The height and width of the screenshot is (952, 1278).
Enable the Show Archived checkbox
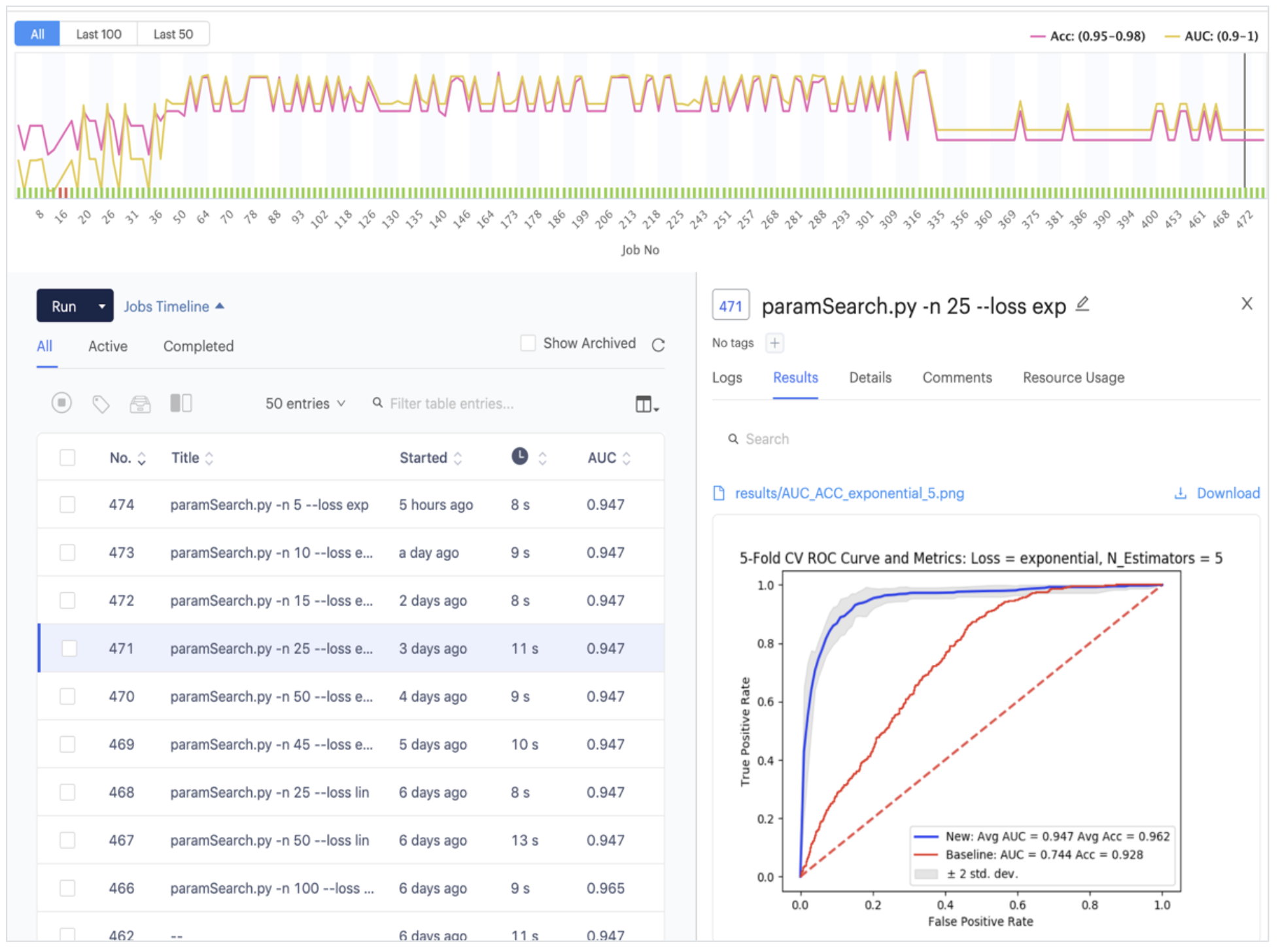[528, 343]
